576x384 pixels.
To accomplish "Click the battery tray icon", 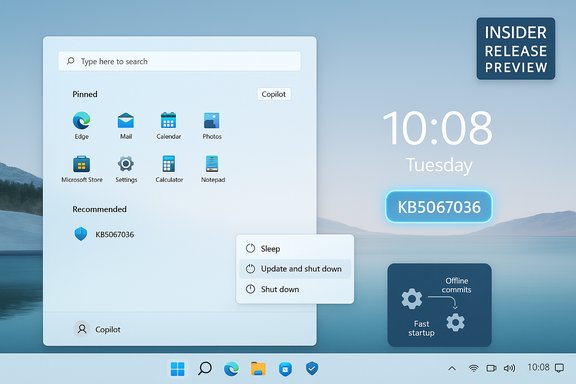I will pyautogui.click(x=491, y=368).
